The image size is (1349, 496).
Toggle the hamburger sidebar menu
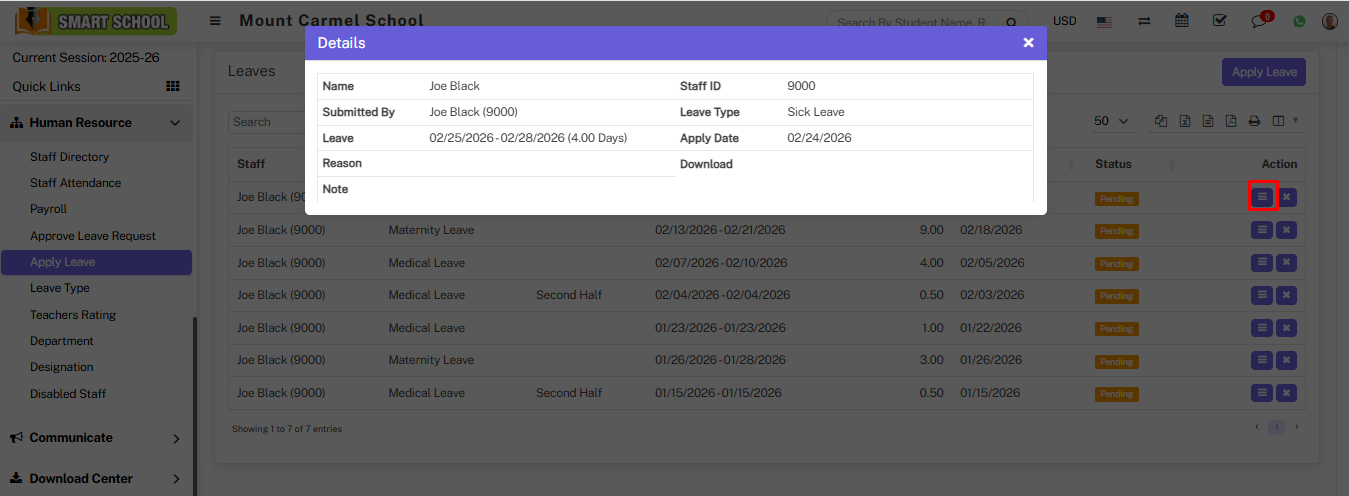215,21
